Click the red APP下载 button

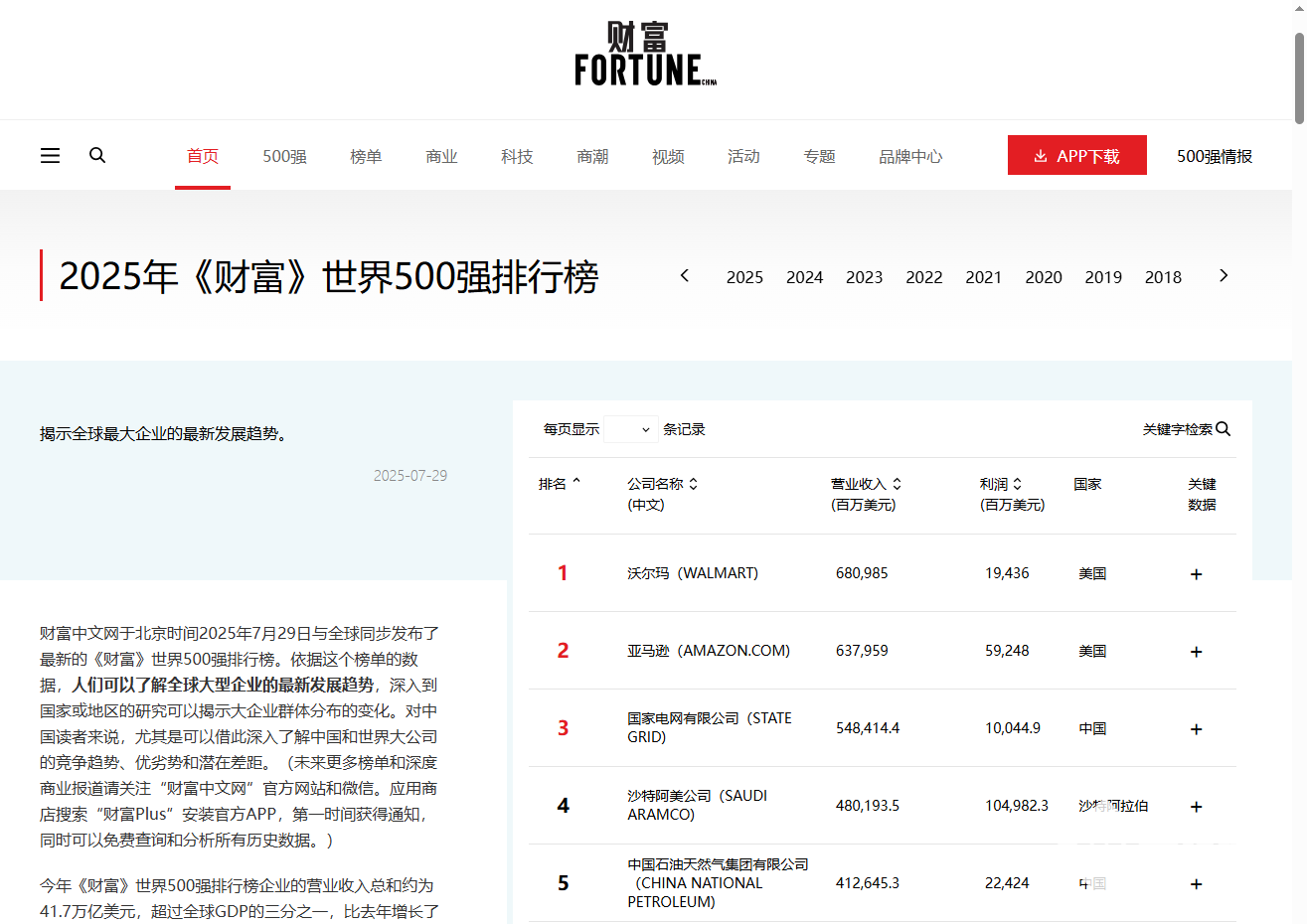[x=1076, y=156]
